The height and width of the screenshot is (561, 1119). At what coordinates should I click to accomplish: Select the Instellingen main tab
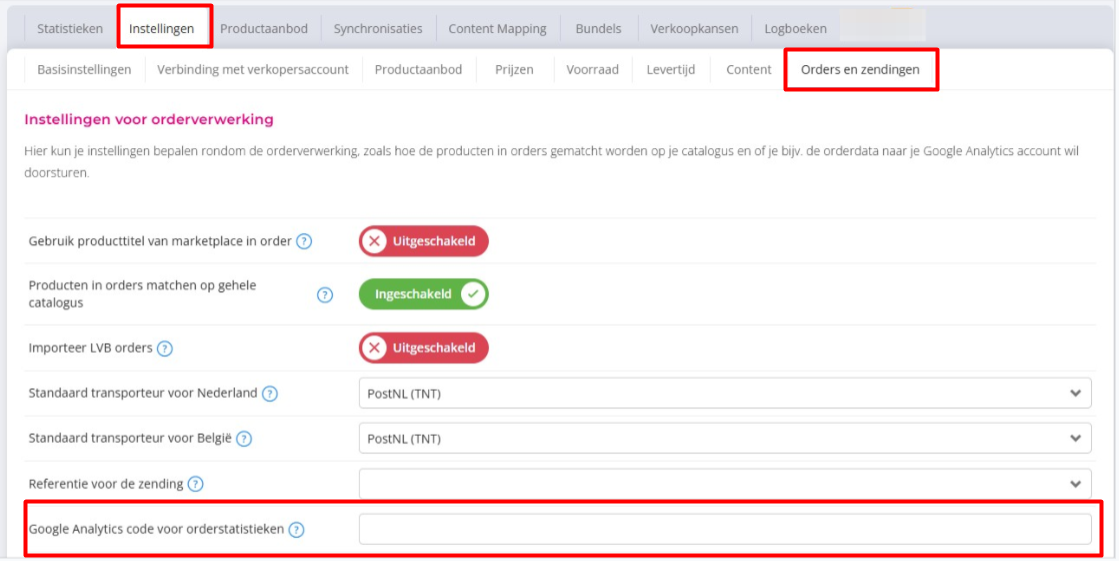[162, 29]
